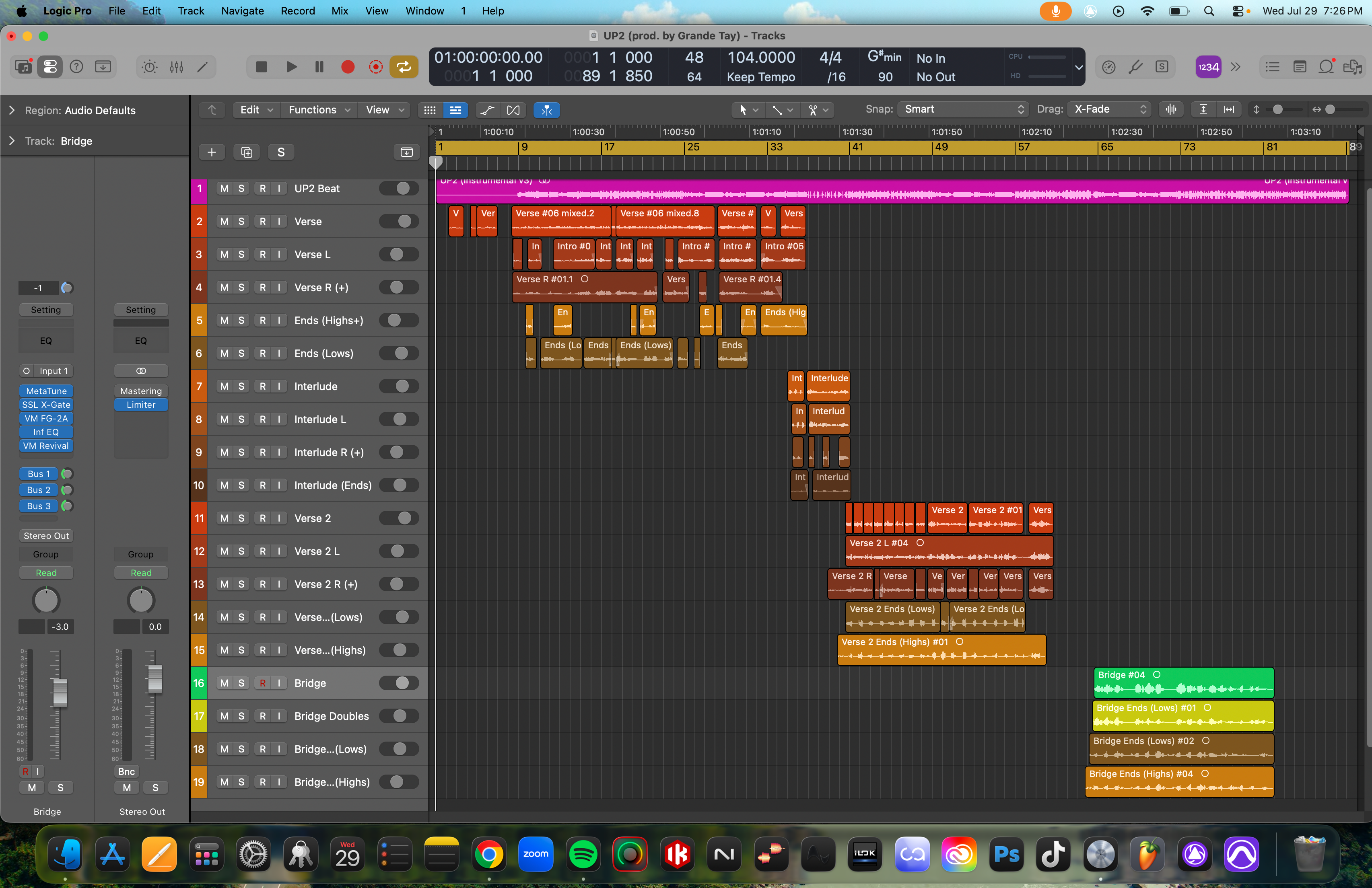Open the media Browsers panel
This screenshot has width=1372, height=888.
click(x=1352, y=67)
